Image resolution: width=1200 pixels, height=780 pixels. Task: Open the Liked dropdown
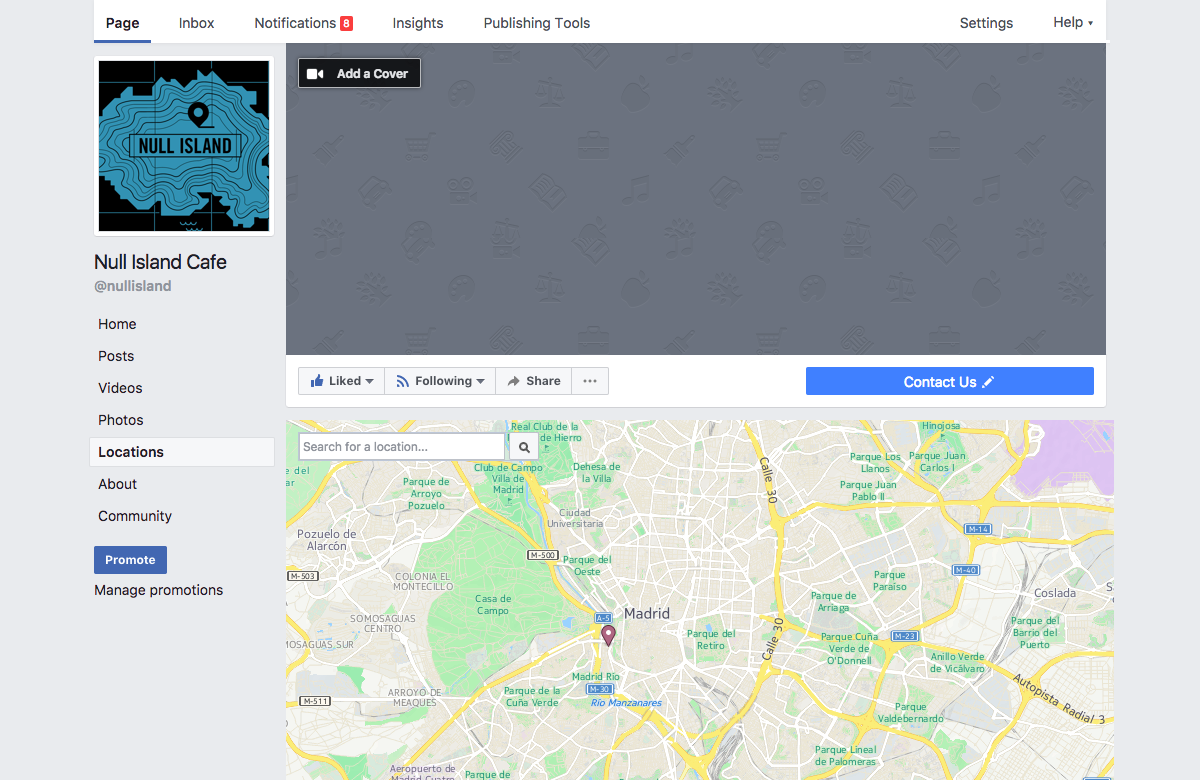coord(341,381)
